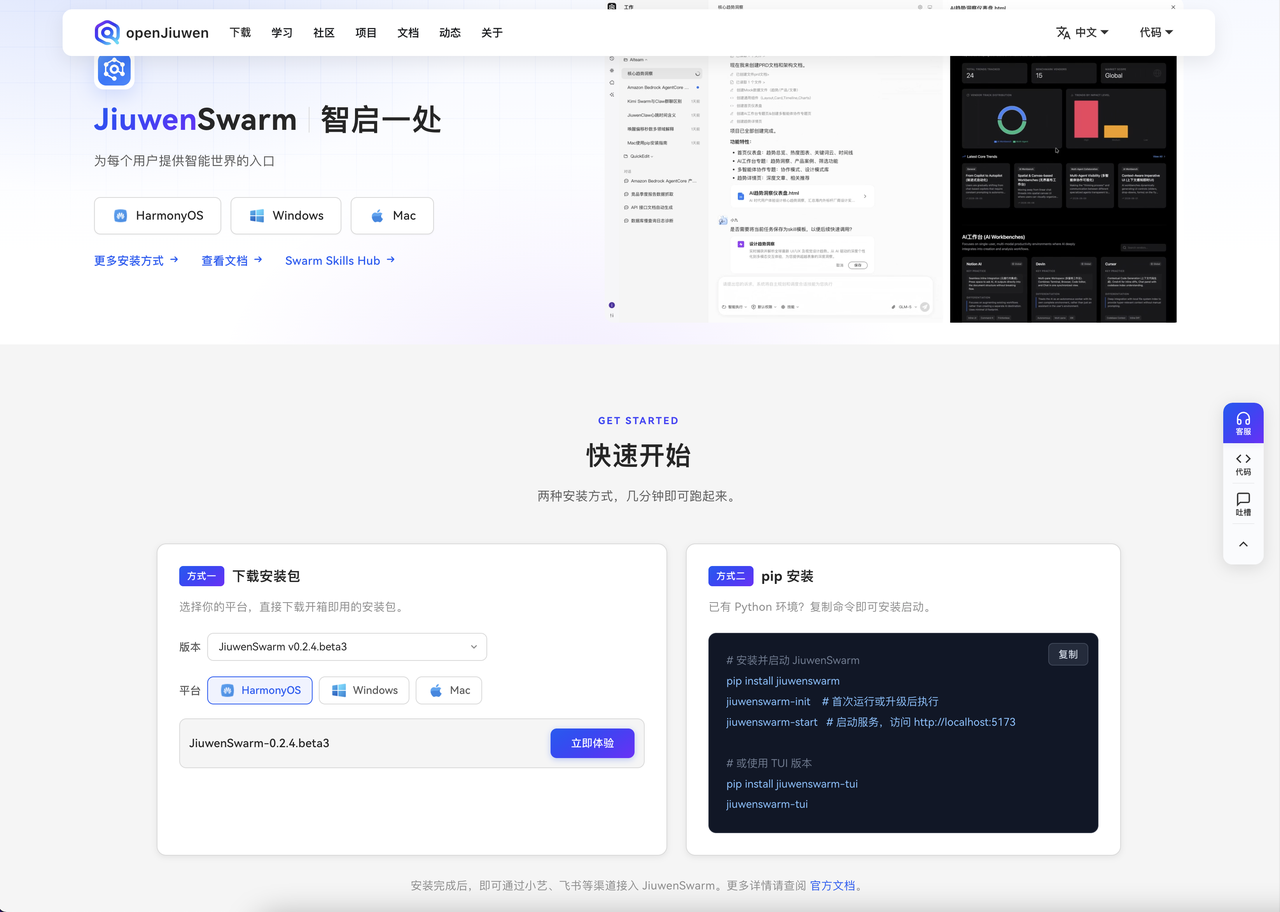This screenshot has height=912, width=1280.
Task: Click the light chat app screenshot in hero
Action: [771, 189]
